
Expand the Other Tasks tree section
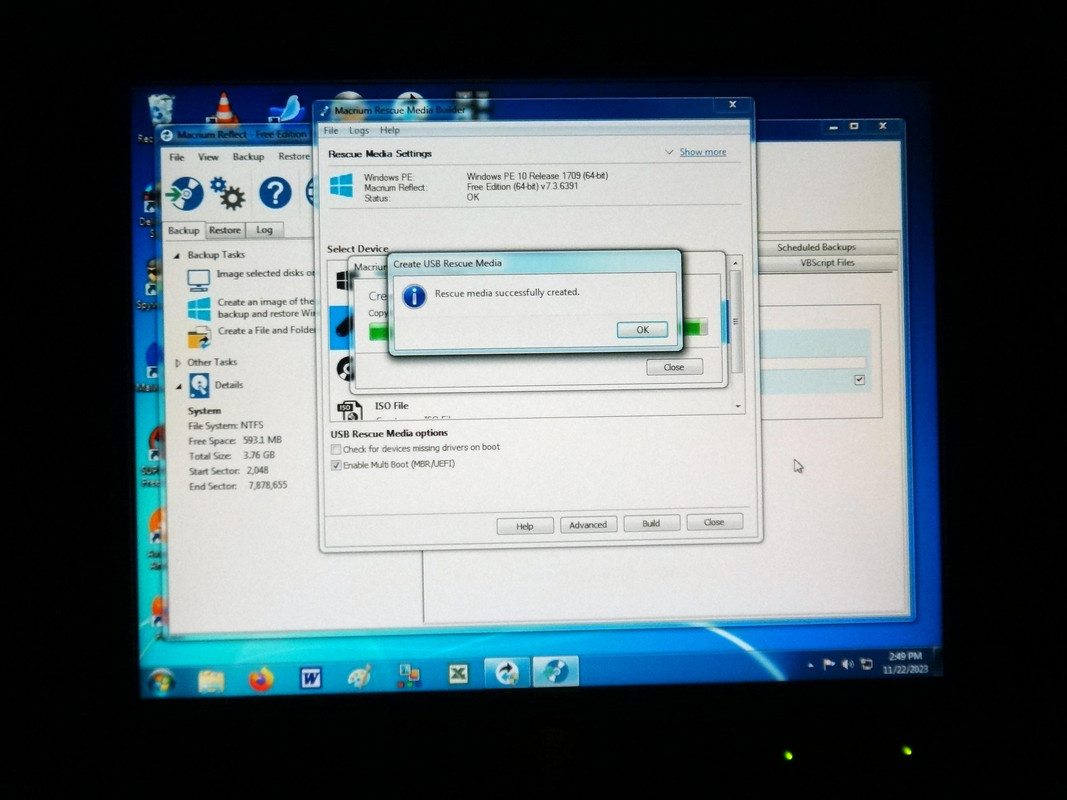tap(178, 363)
